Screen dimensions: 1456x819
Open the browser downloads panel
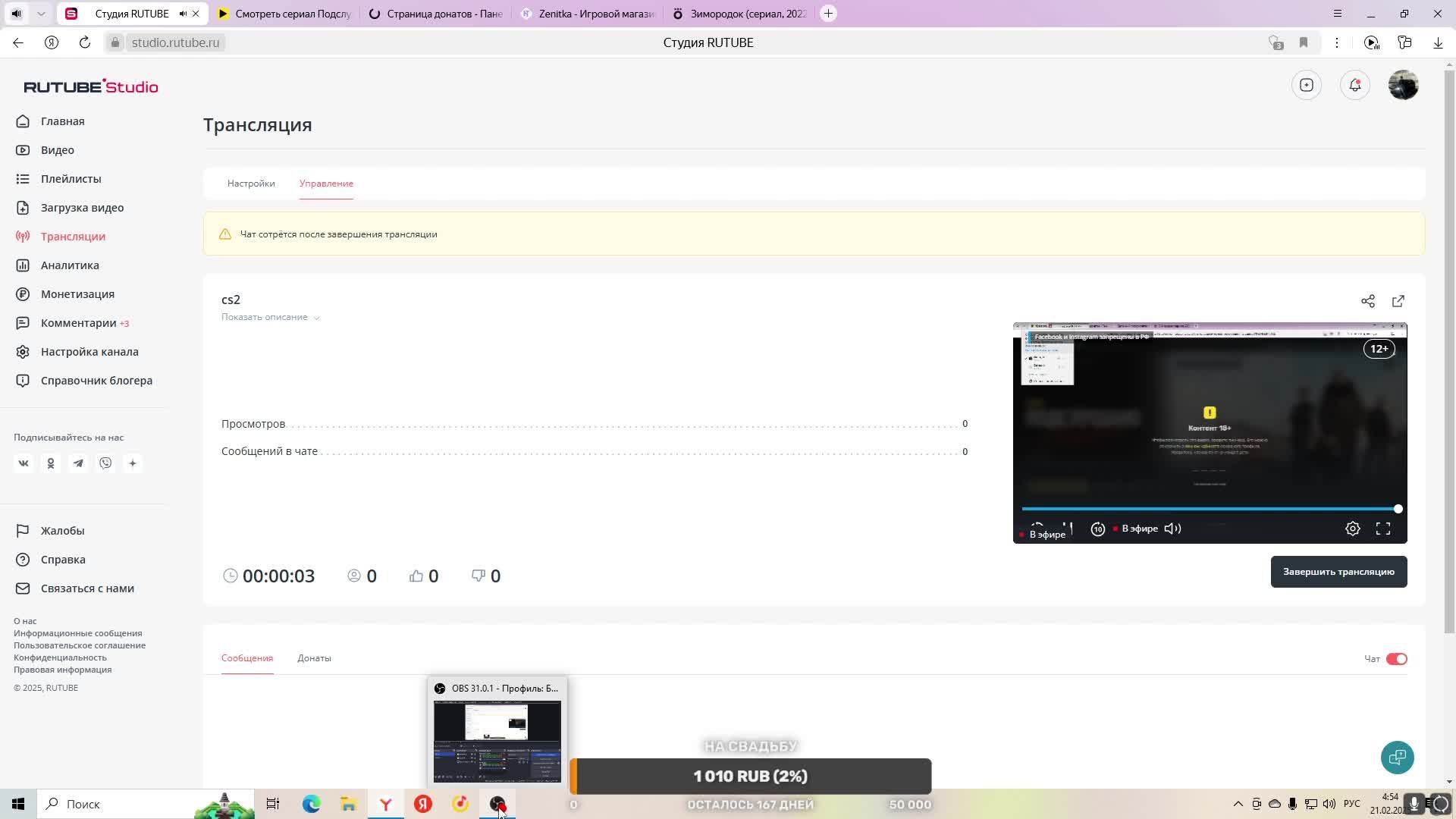pos(1438,42)
